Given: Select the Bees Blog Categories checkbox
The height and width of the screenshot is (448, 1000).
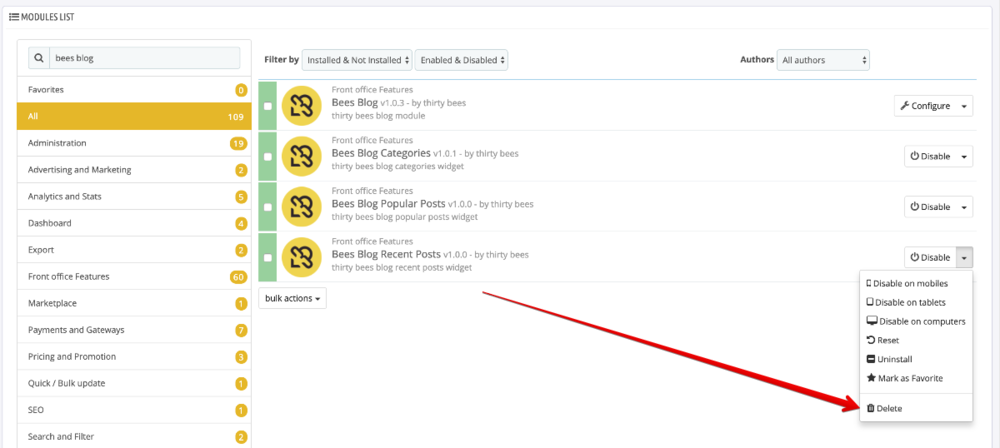Looking at the screenshot, I should tap(268, 157).
